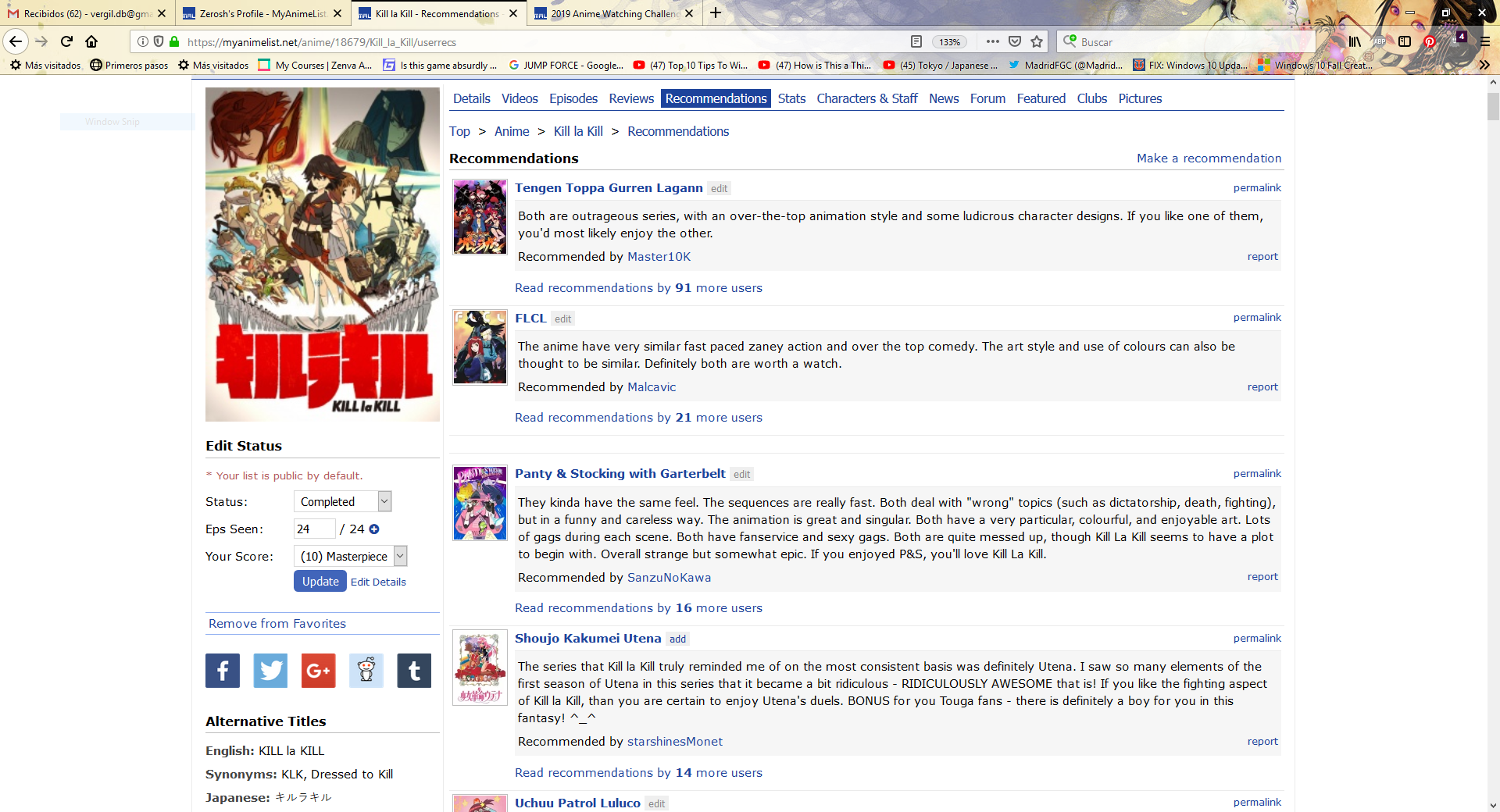Share on Facebook using the Facebook icon
The image size is (1500, 812).
(223, 671)
